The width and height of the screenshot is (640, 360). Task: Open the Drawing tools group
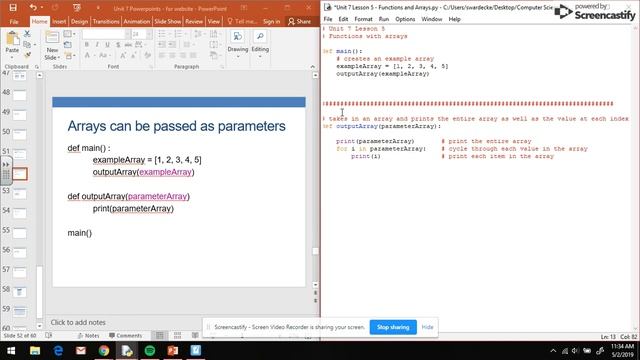coord(238,43)
